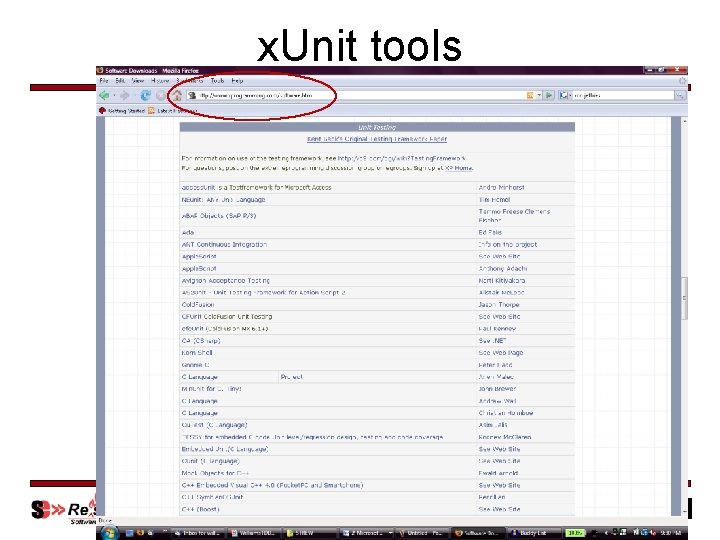
Task: Open the ABAP Objects (SAP R/3) link
Action: point(219,215)
